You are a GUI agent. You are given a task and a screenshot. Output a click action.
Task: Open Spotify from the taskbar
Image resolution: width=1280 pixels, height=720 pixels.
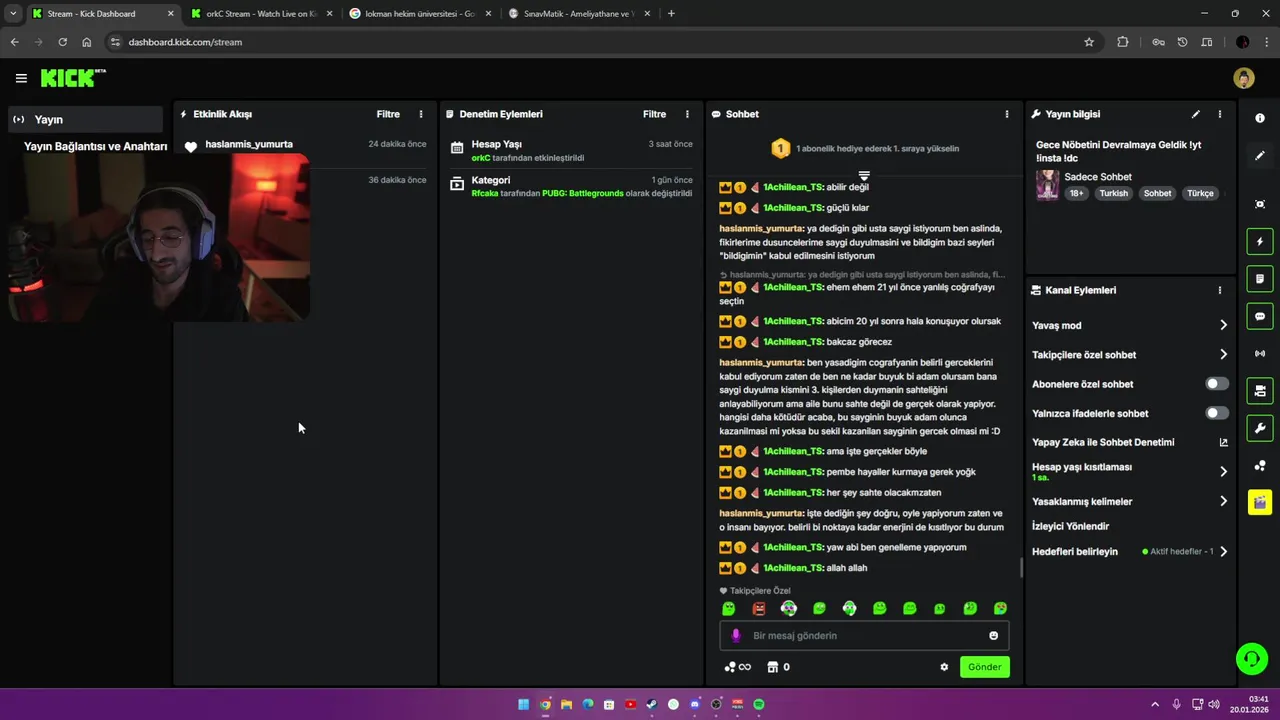click(x=759, y=704)
